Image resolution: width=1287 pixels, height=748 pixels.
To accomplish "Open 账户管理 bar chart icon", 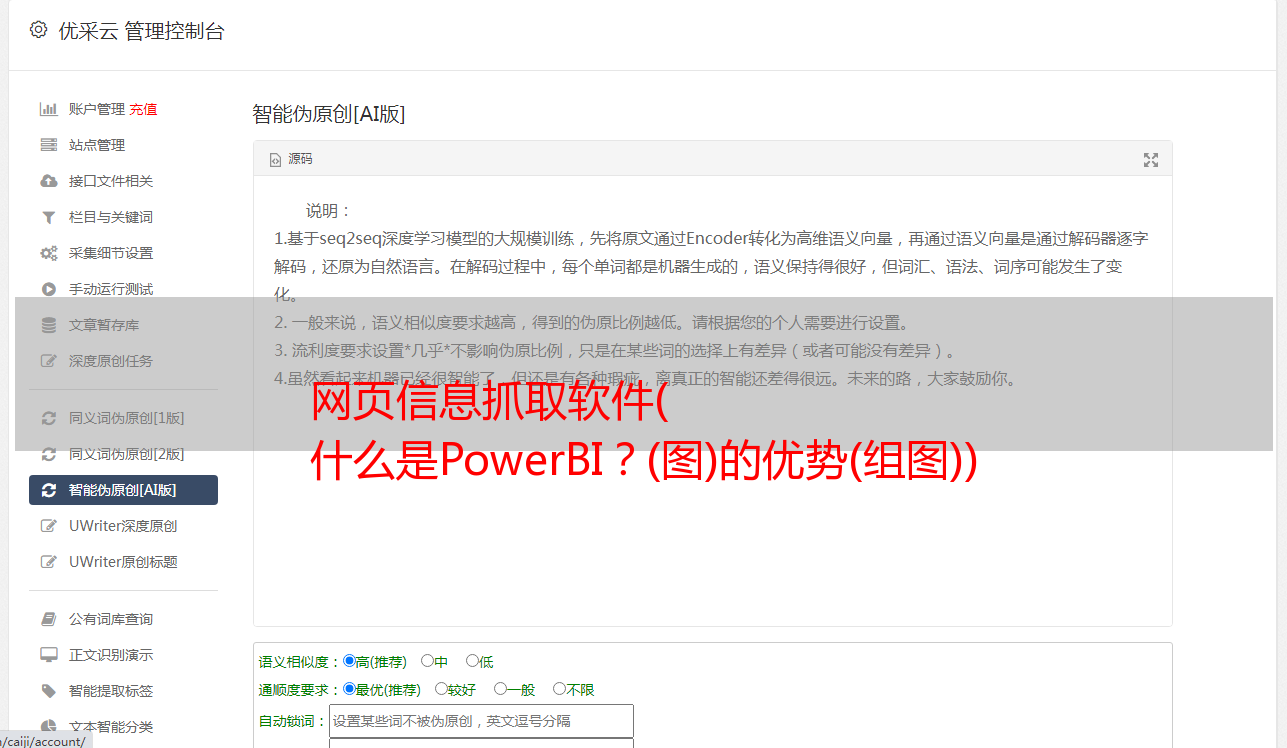I will point(48,109).
